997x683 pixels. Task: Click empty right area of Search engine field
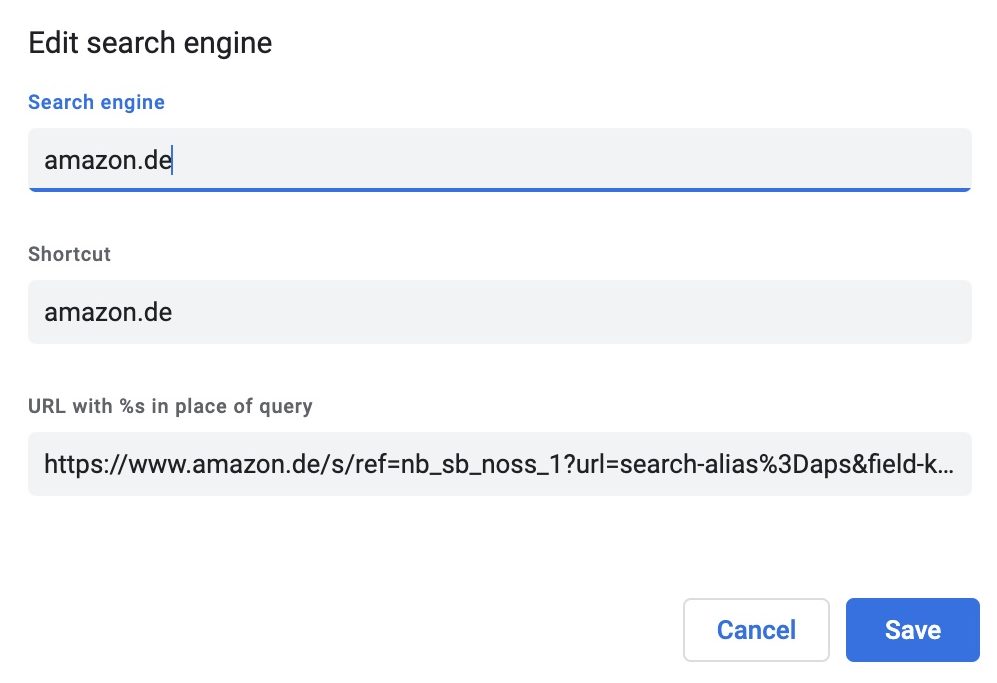click(700, 160)
